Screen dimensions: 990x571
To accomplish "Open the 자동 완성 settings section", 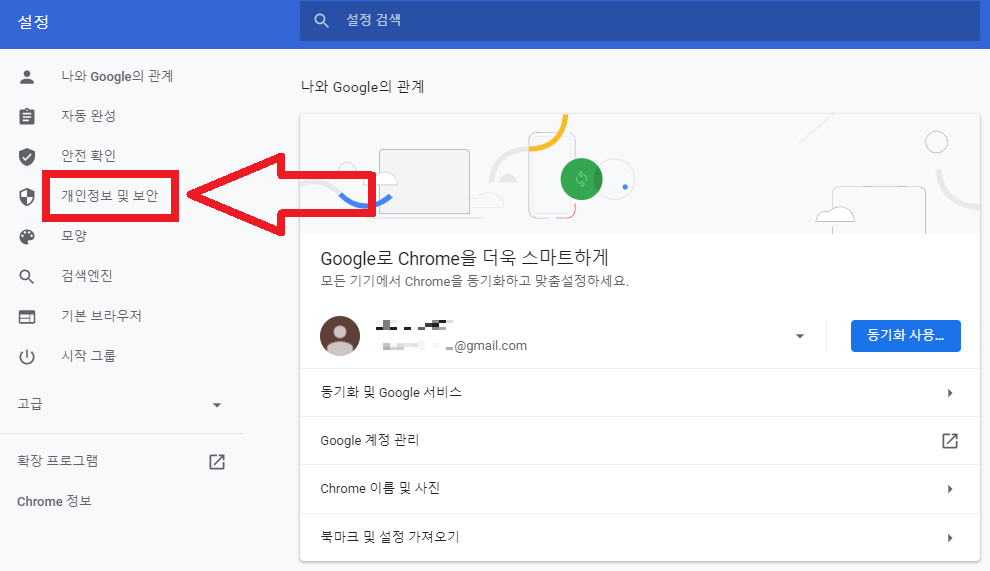I will coord(88,116).
